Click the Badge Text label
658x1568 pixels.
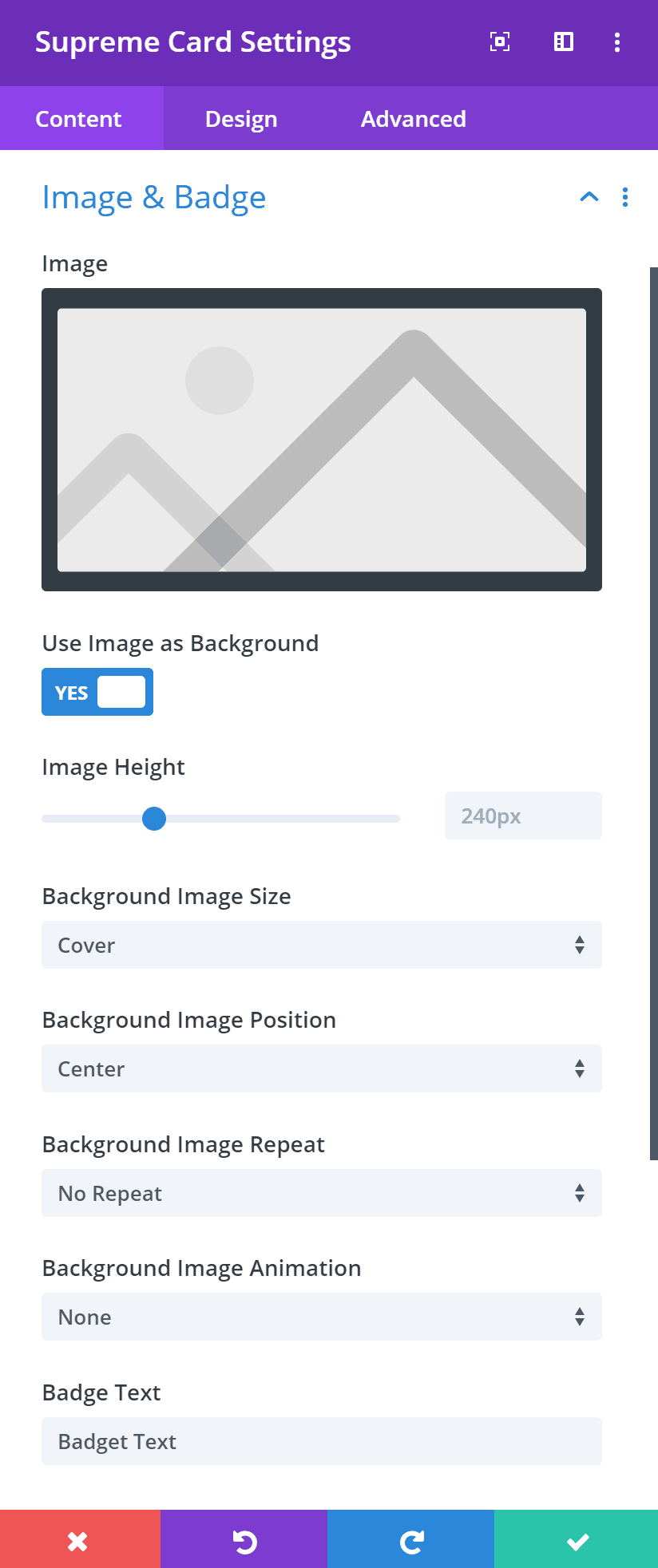coord(101,1392)
